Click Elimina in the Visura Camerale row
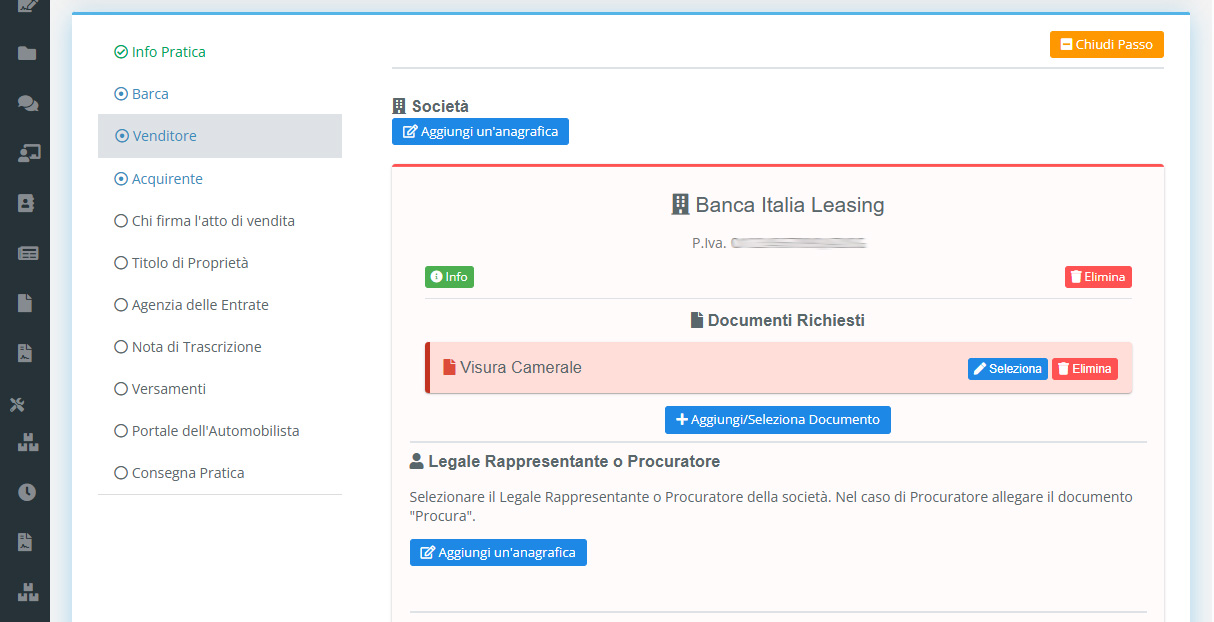 [x=1085, y=369]
